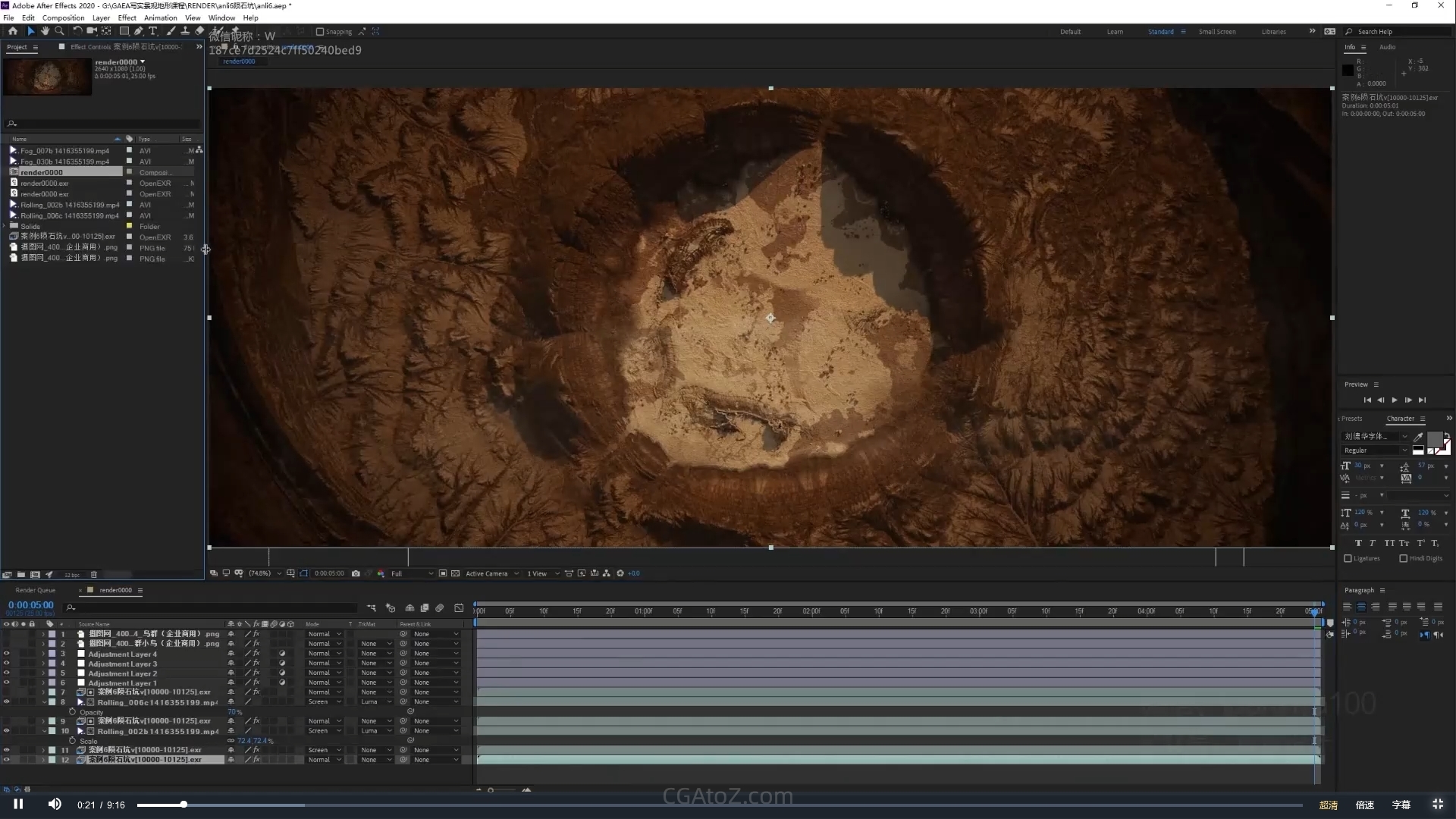Image resolution: width=1456 pixels, height=819 pixels.
Task: Select the Clone Stamp tool
Action: coord(184,31)
